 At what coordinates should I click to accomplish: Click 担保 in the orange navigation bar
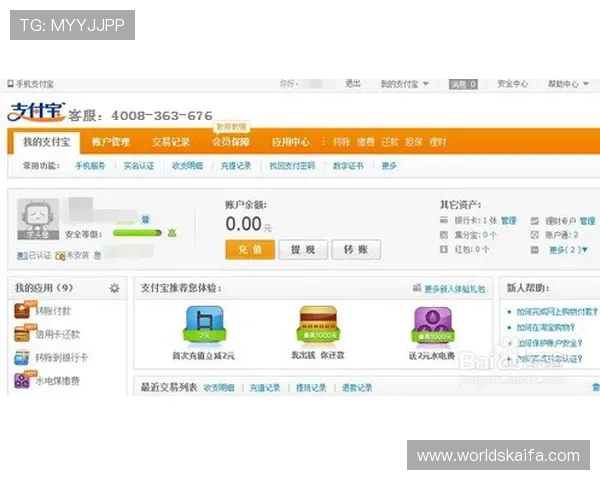pyautogui.click(x=414, y=142)
